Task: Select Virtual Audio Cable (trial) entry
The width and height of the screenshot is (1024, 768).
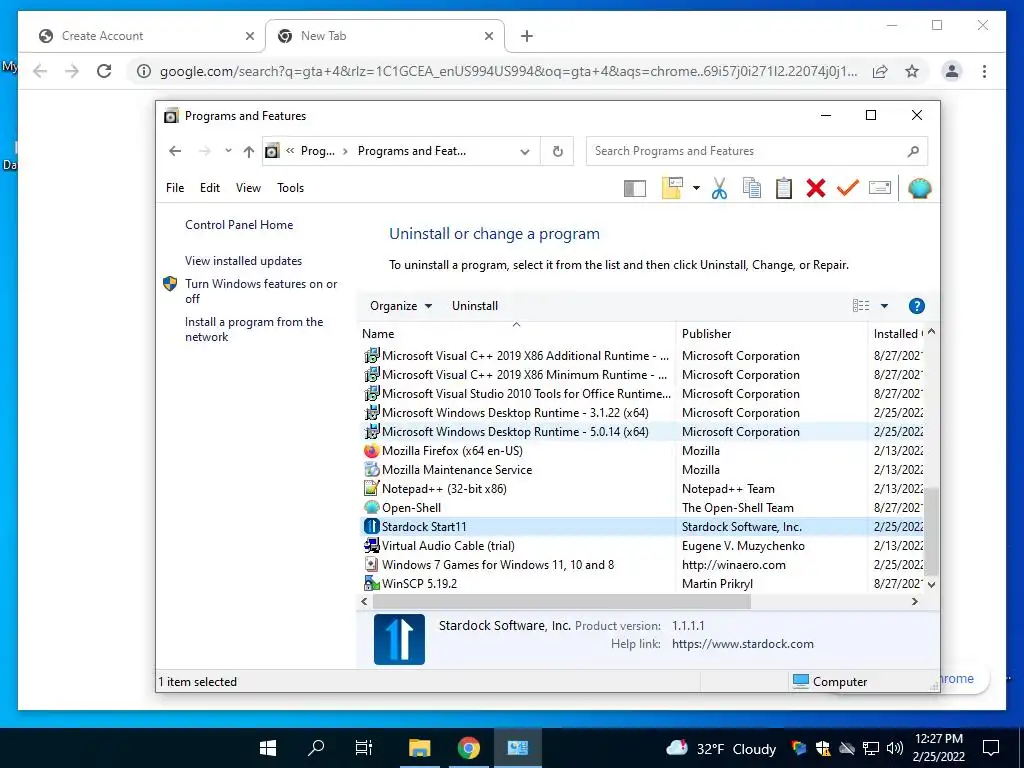Action: click(x=643, y=545)
